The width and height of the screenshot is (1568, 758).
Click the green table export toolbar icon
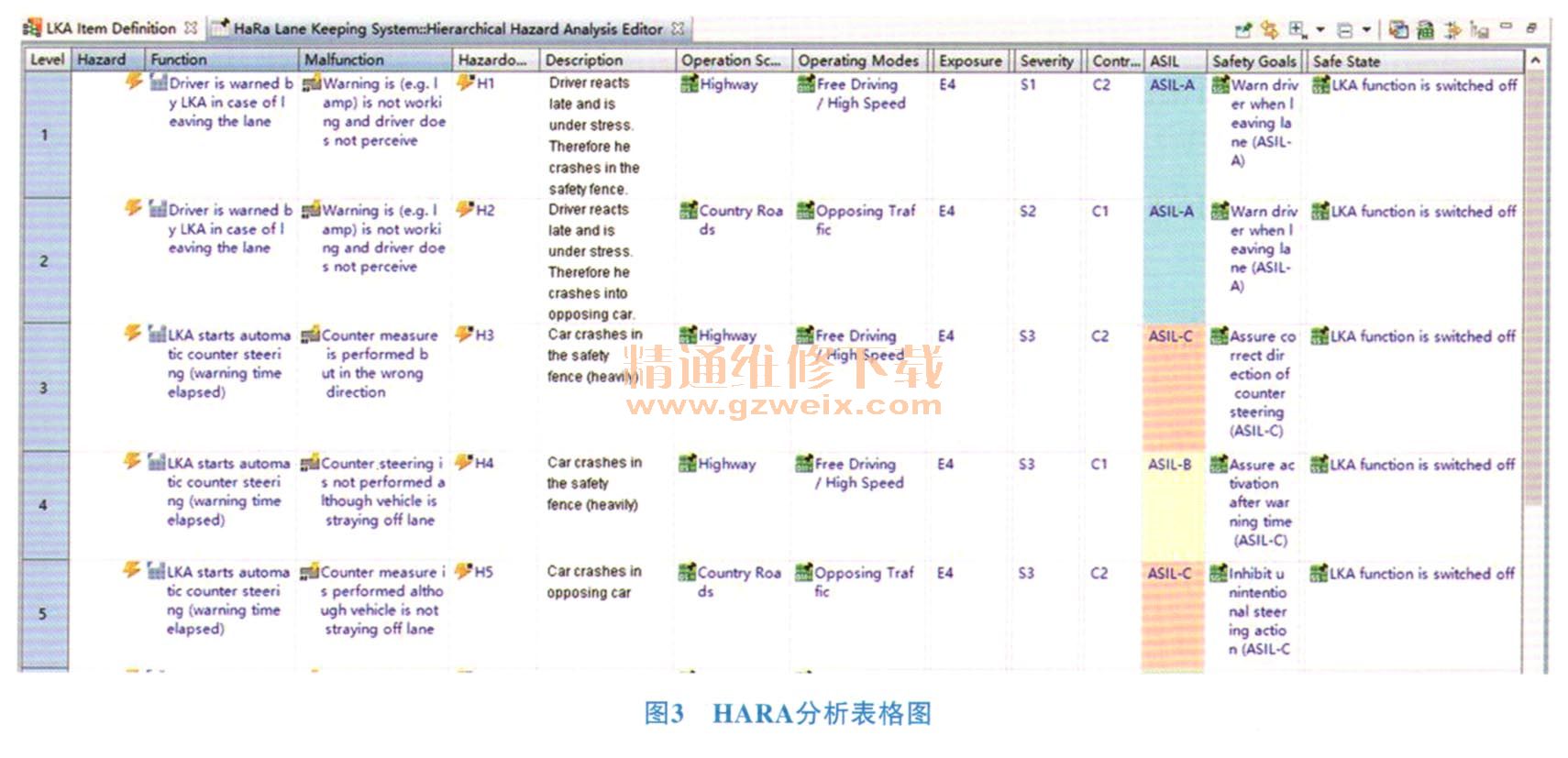pyautogui.click(x=1425, y=29)
